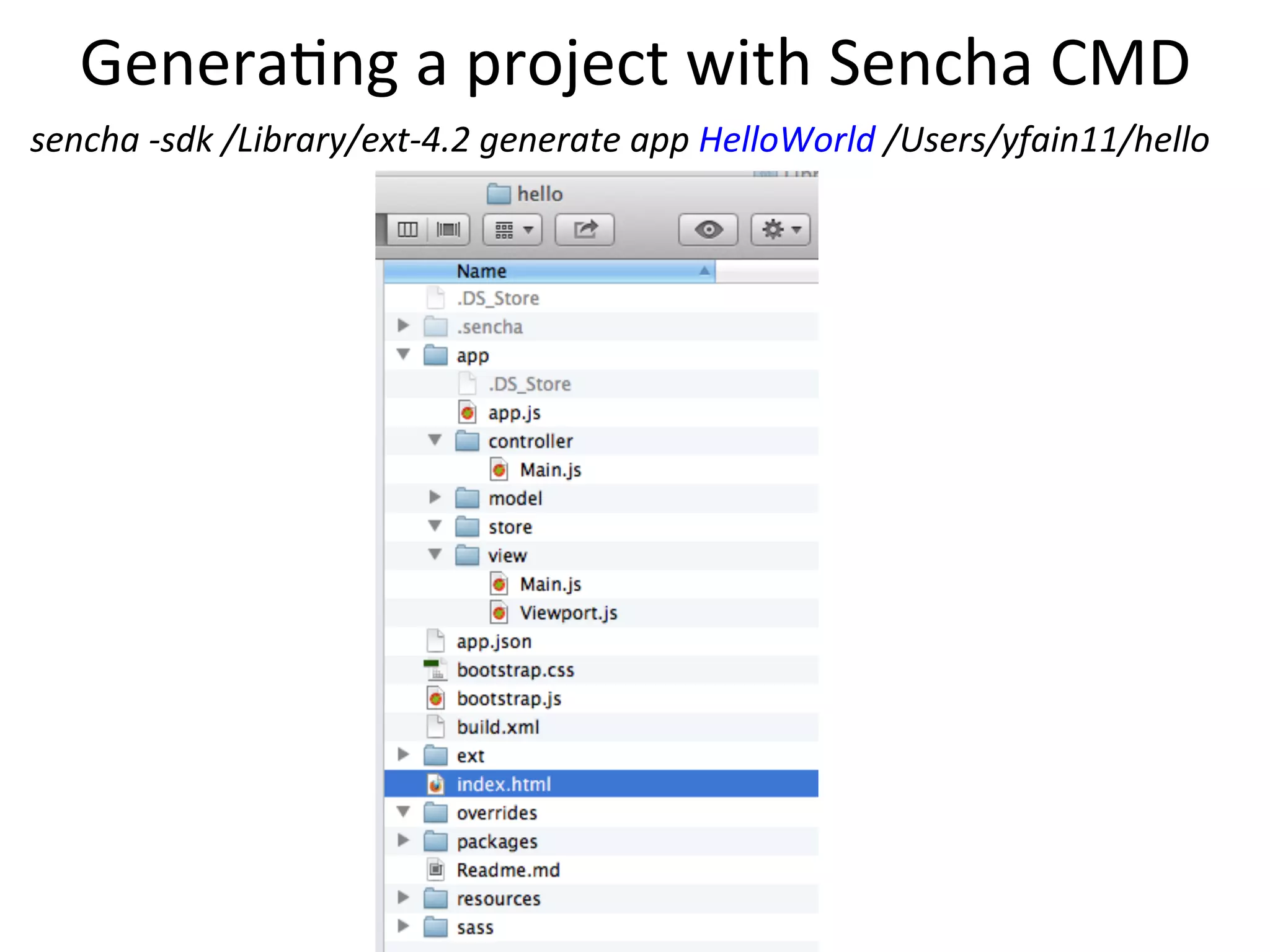Select the index.html Firefox file icon

(x=436, y=784)
